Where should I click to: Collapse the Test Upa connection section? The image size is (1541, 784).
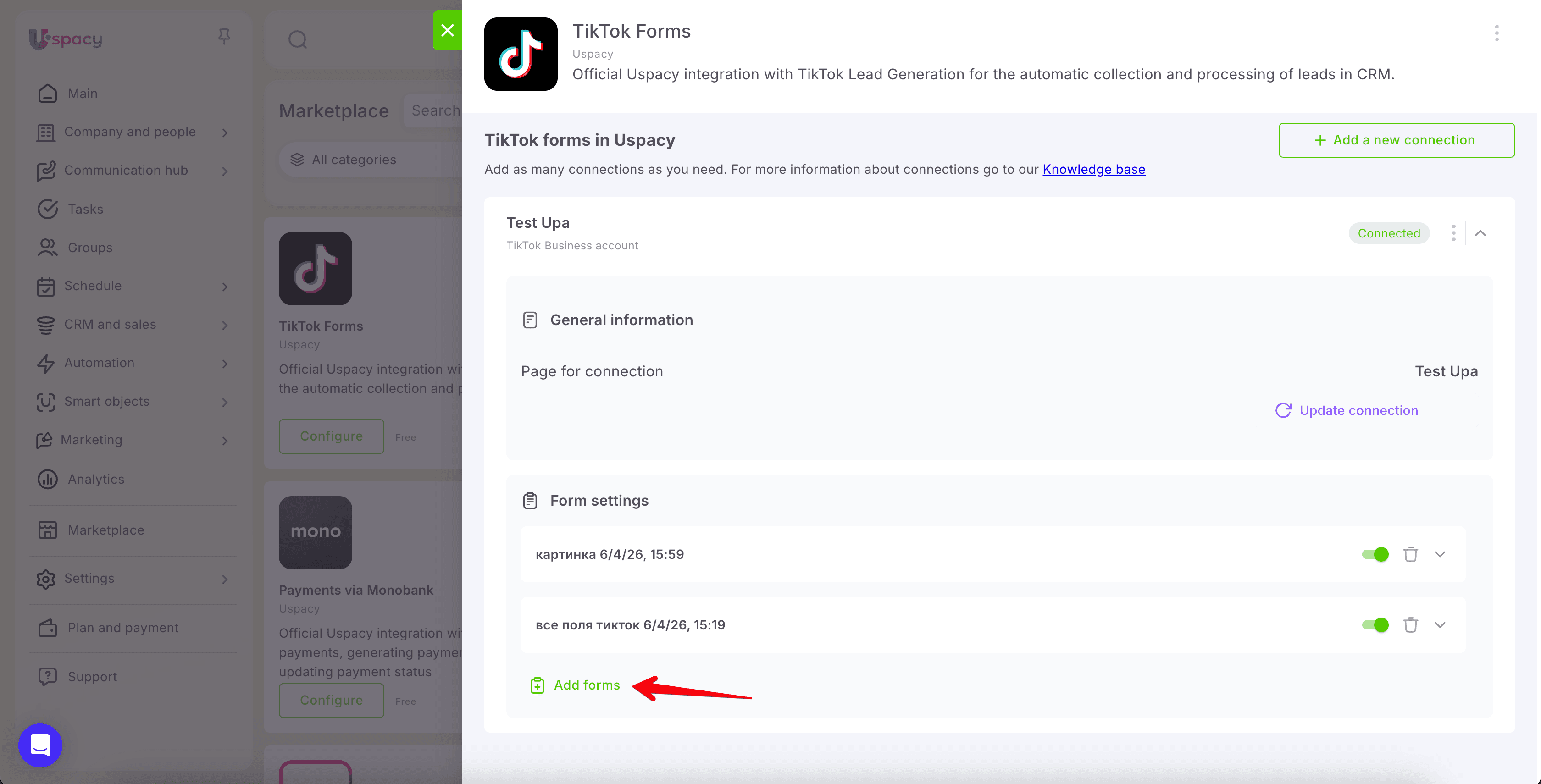click(x=1480, y=232)
